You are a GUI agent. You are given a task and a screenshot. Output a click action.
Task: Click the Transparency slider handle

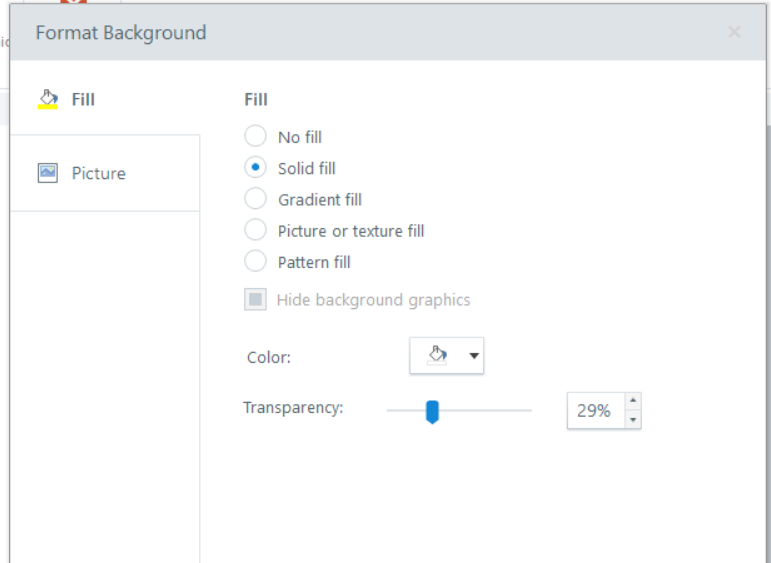click(x=432, y=411)
